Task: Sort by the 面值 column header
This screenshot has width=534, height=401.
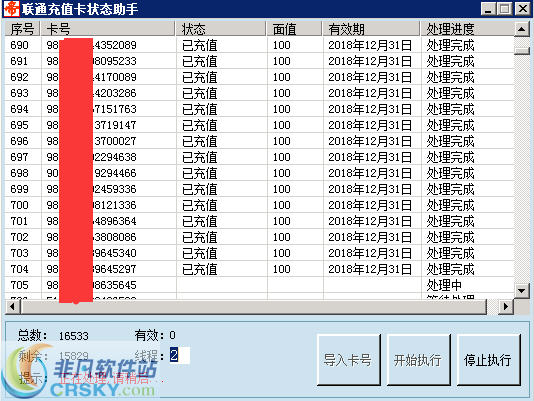Action: click(294, 29)
